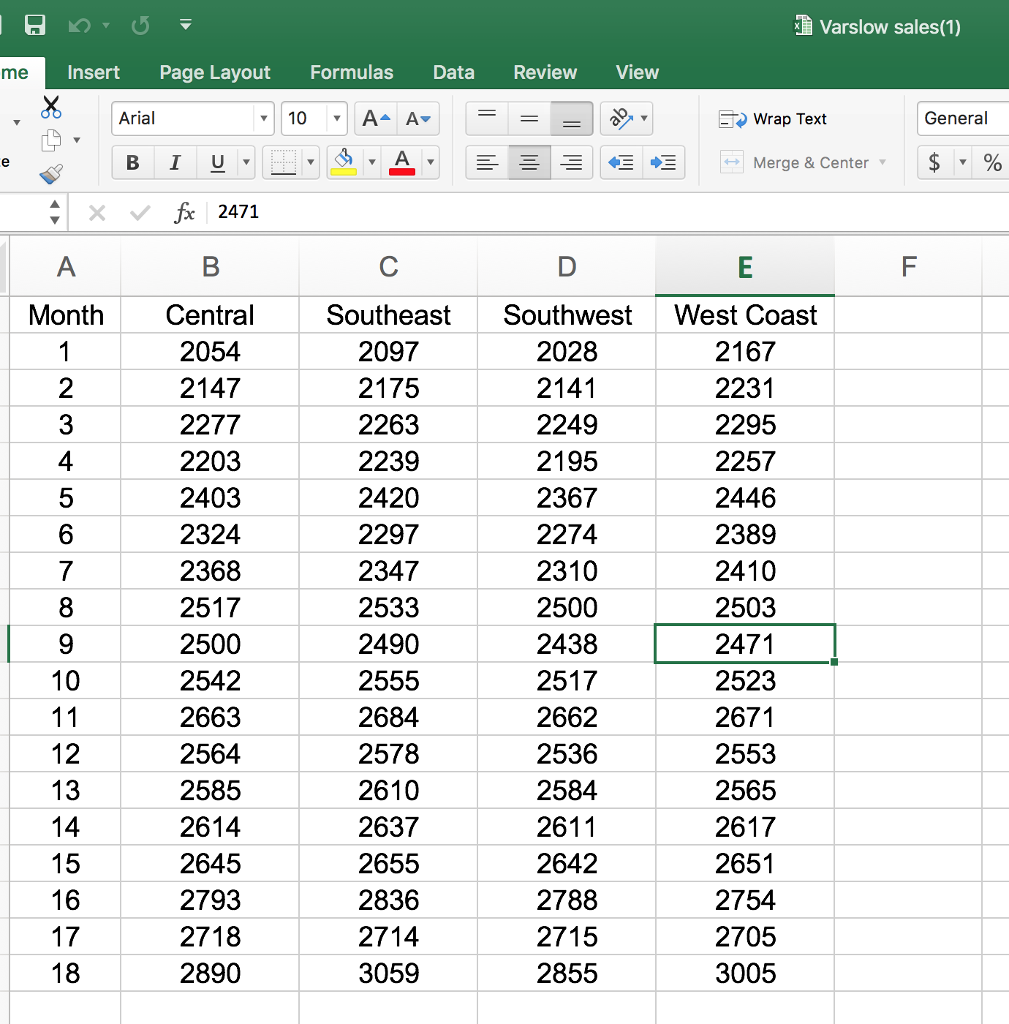Open the Data ribbon tab
1009x1024 pixels.
coord(453,72)
